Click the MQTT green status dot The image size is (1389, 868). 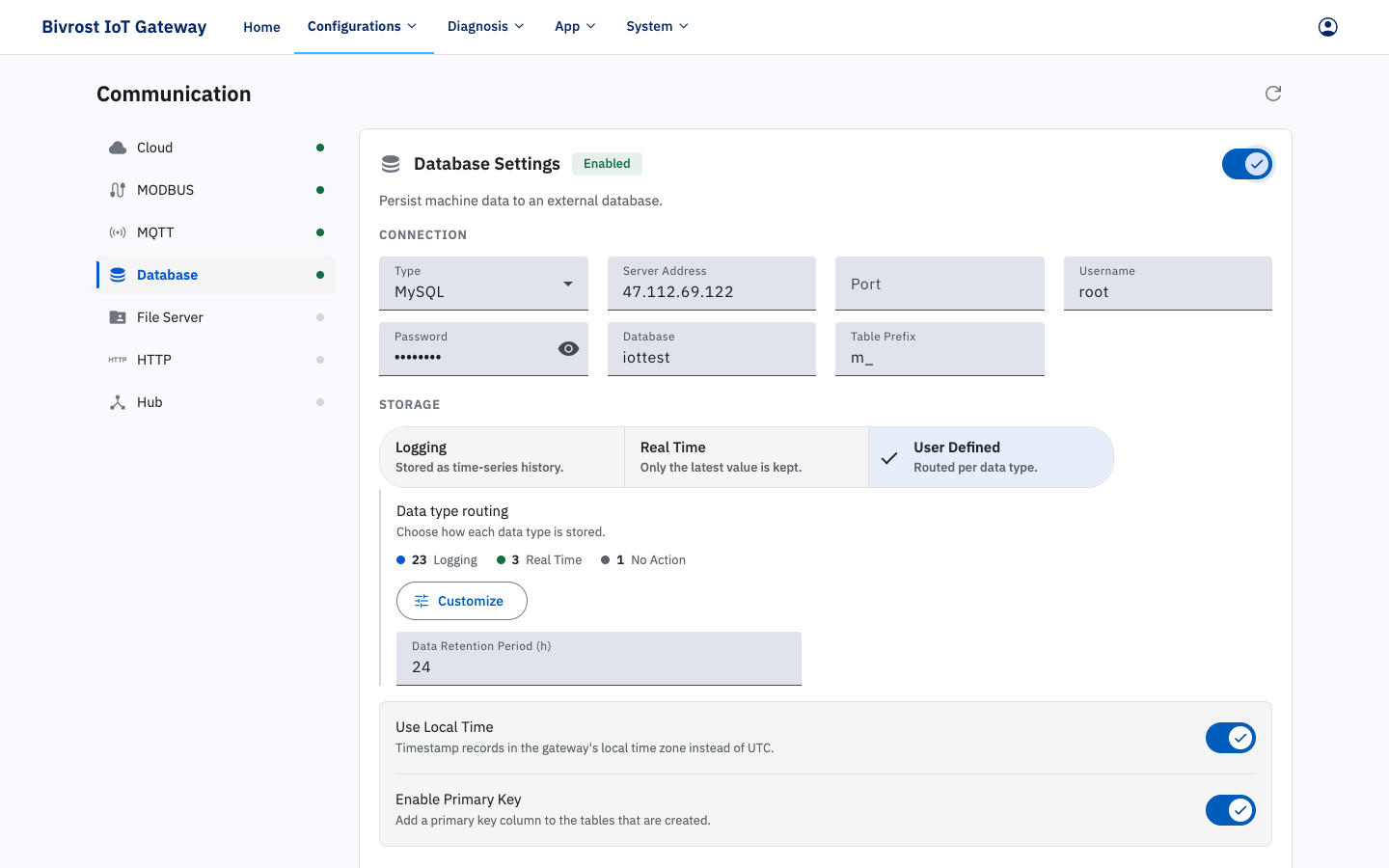point(320,232)
